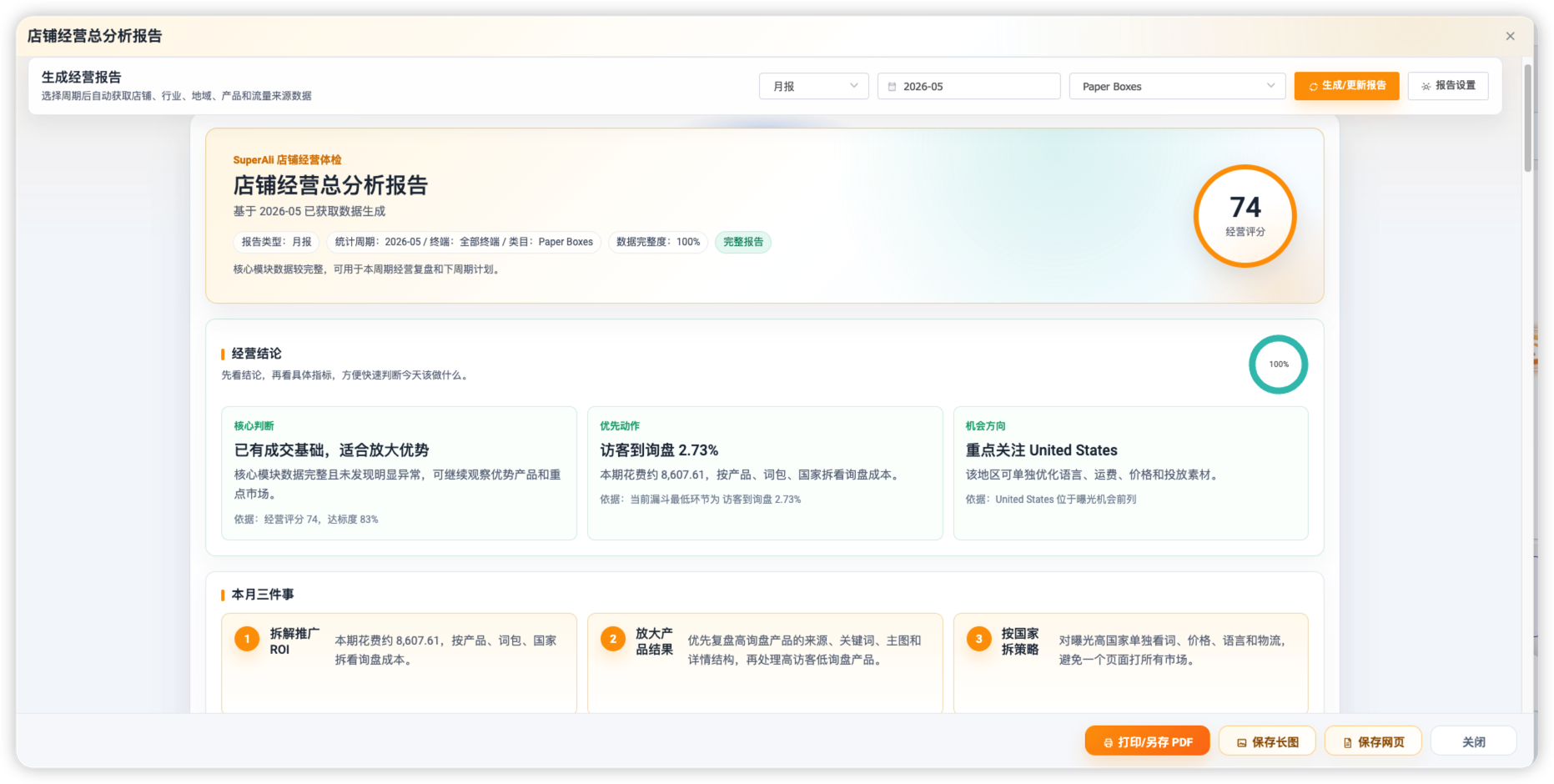The width and height of the screenshot is (1554, 784).
Task: Click the image icon on 保存长图
Action: point(1242,742)
